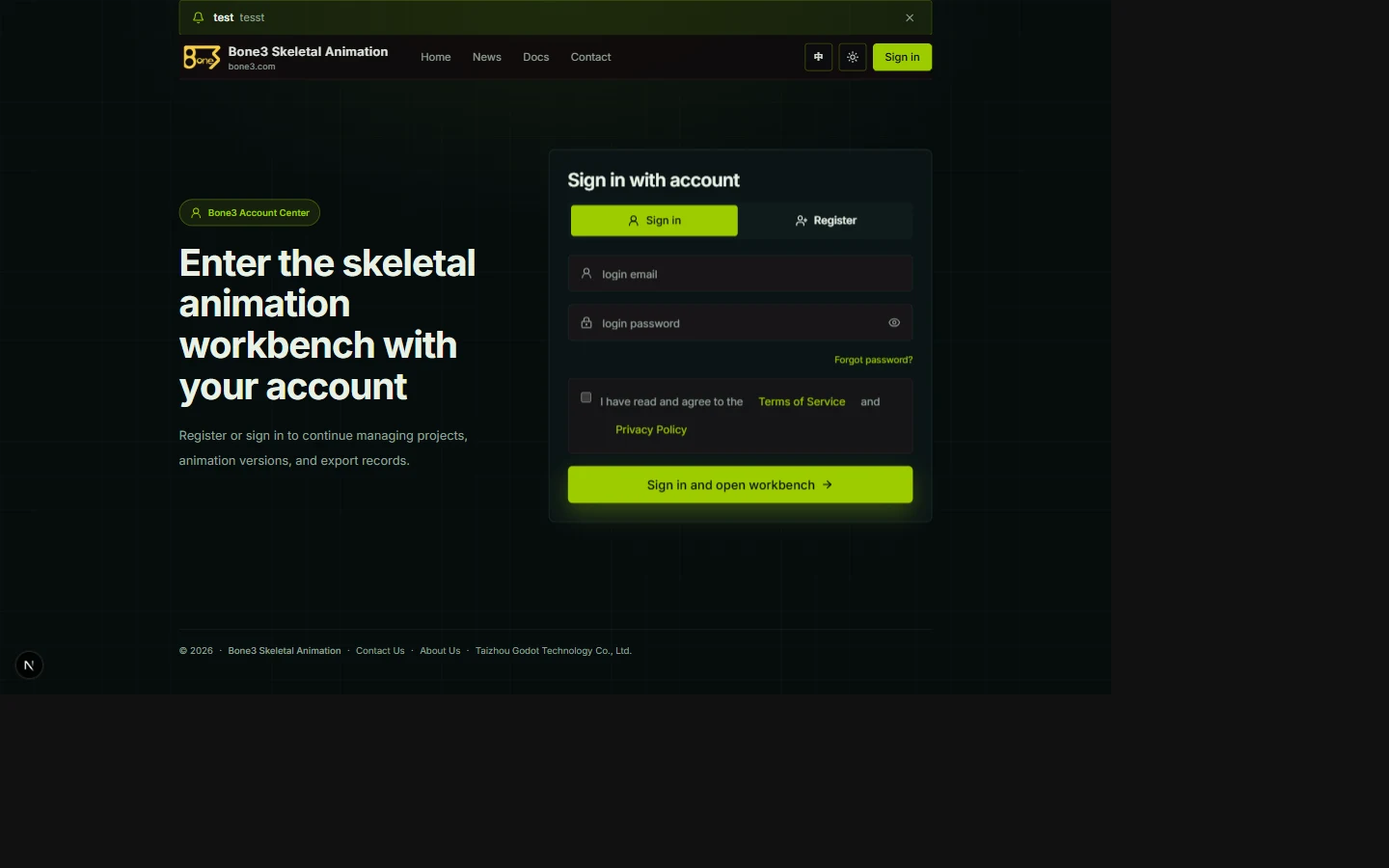Screen dimensions: 1389x868
Task: Open the Terms of Service link
Action: tap(802, 402)
